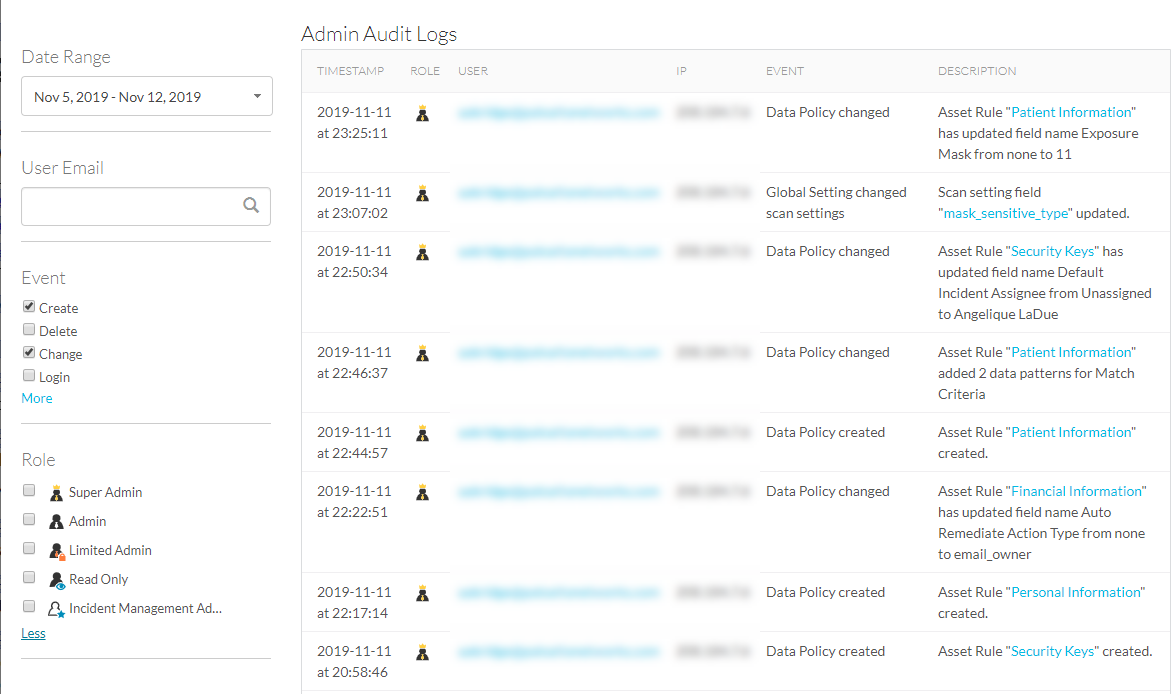Enable the Delete event checkbox
Image resolution: width=1173 pixels, height=694 pixels.
tap(29, 330)
